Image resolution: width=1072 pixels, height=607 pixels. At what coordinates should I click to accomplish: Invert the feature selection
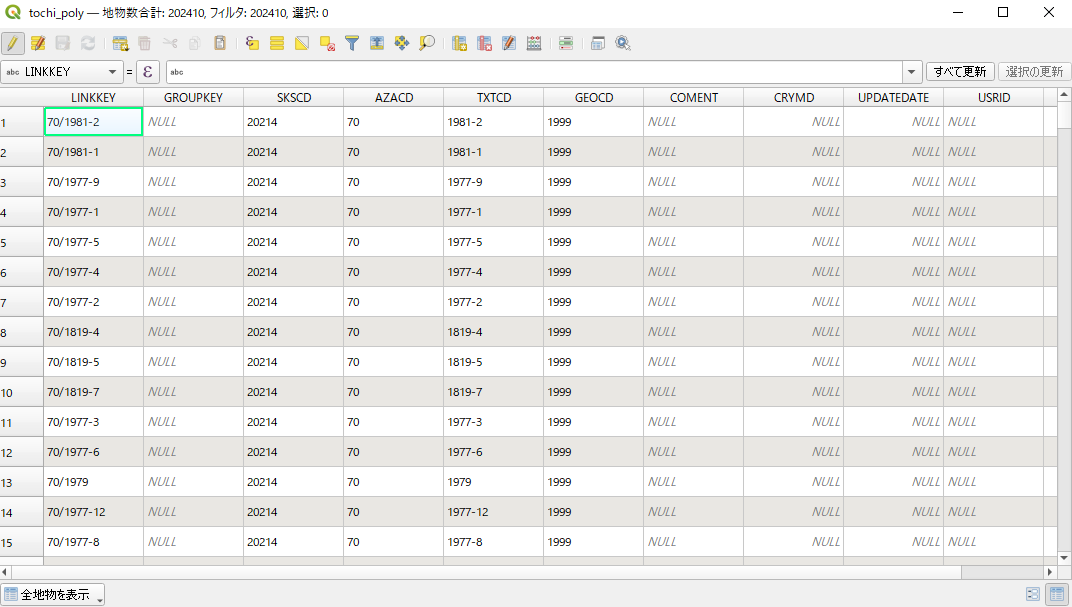[302, 43]
